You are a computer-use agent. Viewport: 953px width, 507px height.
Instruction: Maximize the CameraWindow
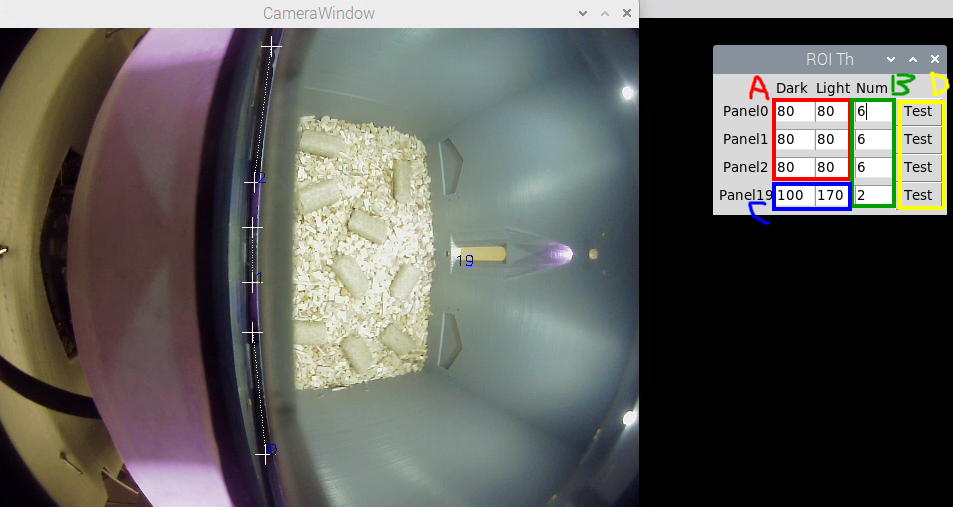click(605, 14)
